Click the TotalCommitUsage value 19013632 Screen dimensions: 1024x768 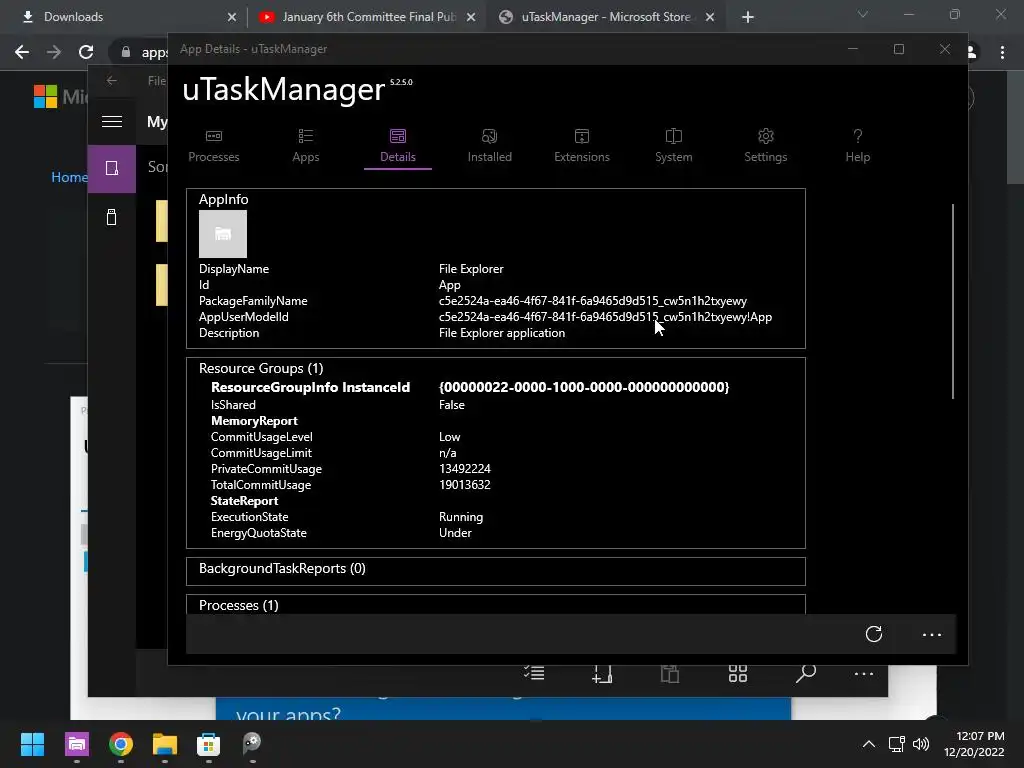464,485
